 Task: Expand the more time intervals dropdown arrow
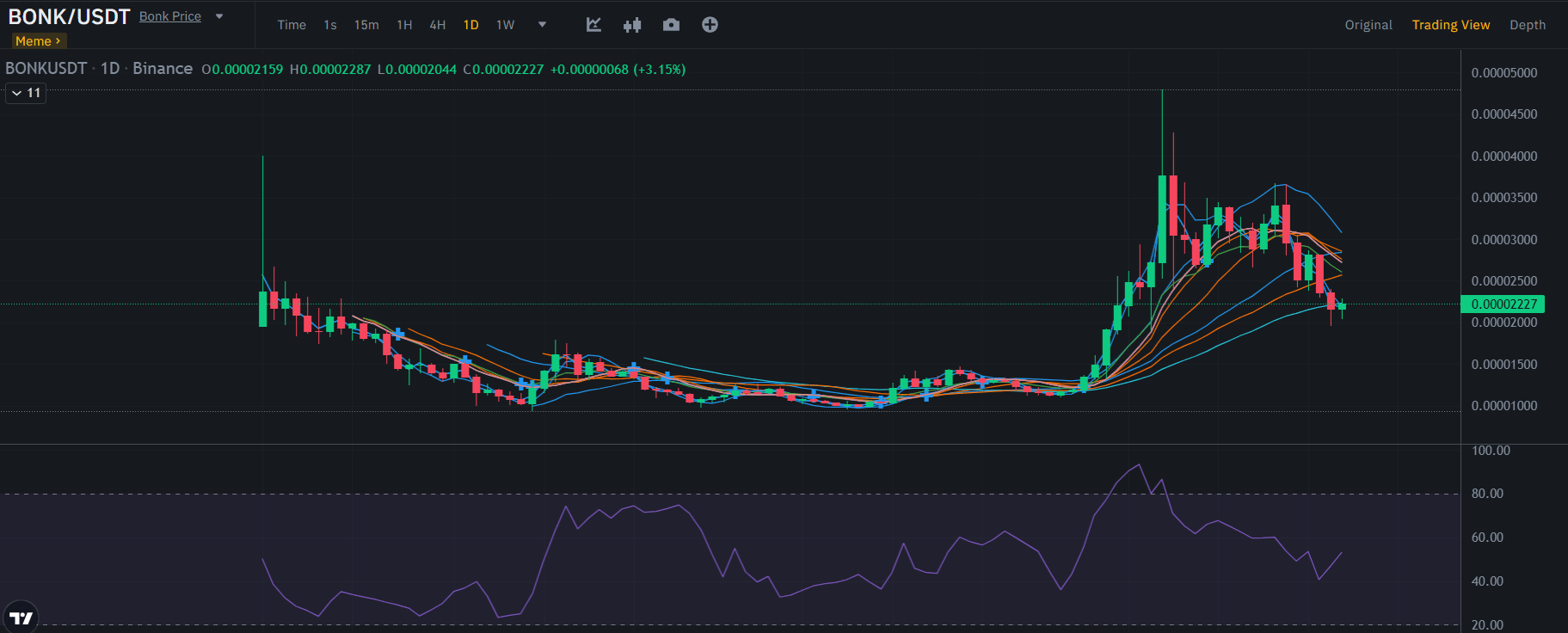click(542, 25)
